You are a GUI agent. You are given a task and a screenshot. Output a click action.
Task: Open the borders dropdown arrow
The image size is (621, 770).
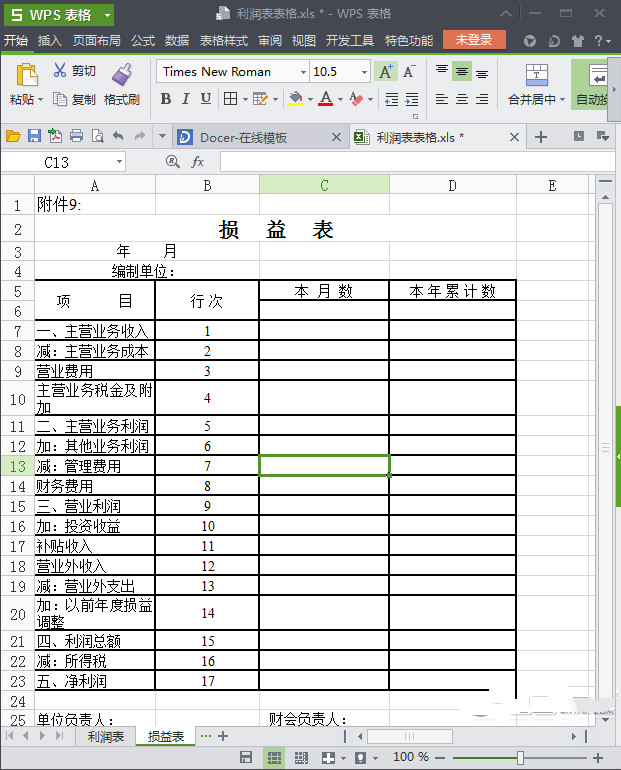(x=245, y=100)
